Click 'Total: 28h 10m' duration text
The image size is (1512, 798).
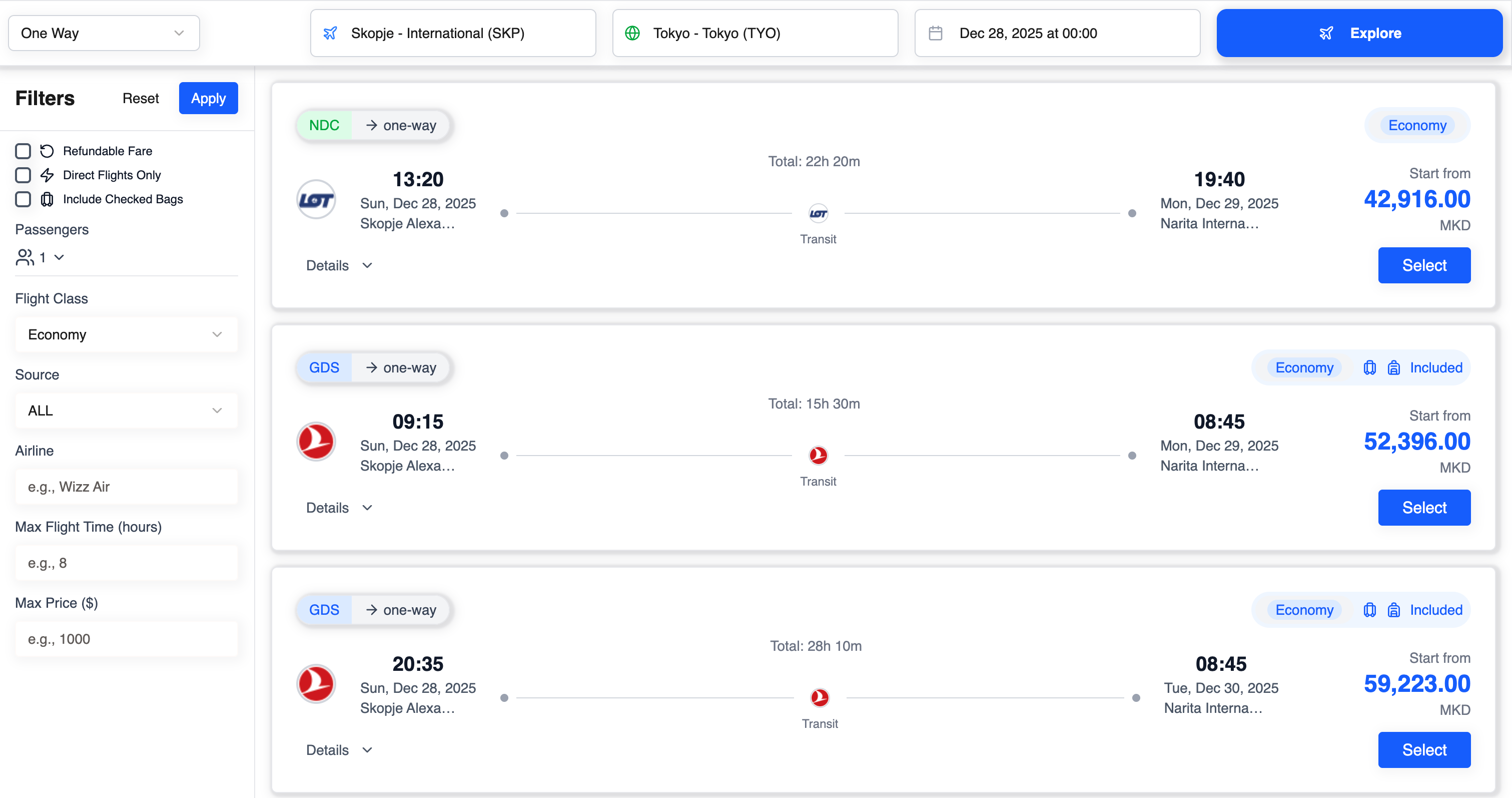pos(815,646)
